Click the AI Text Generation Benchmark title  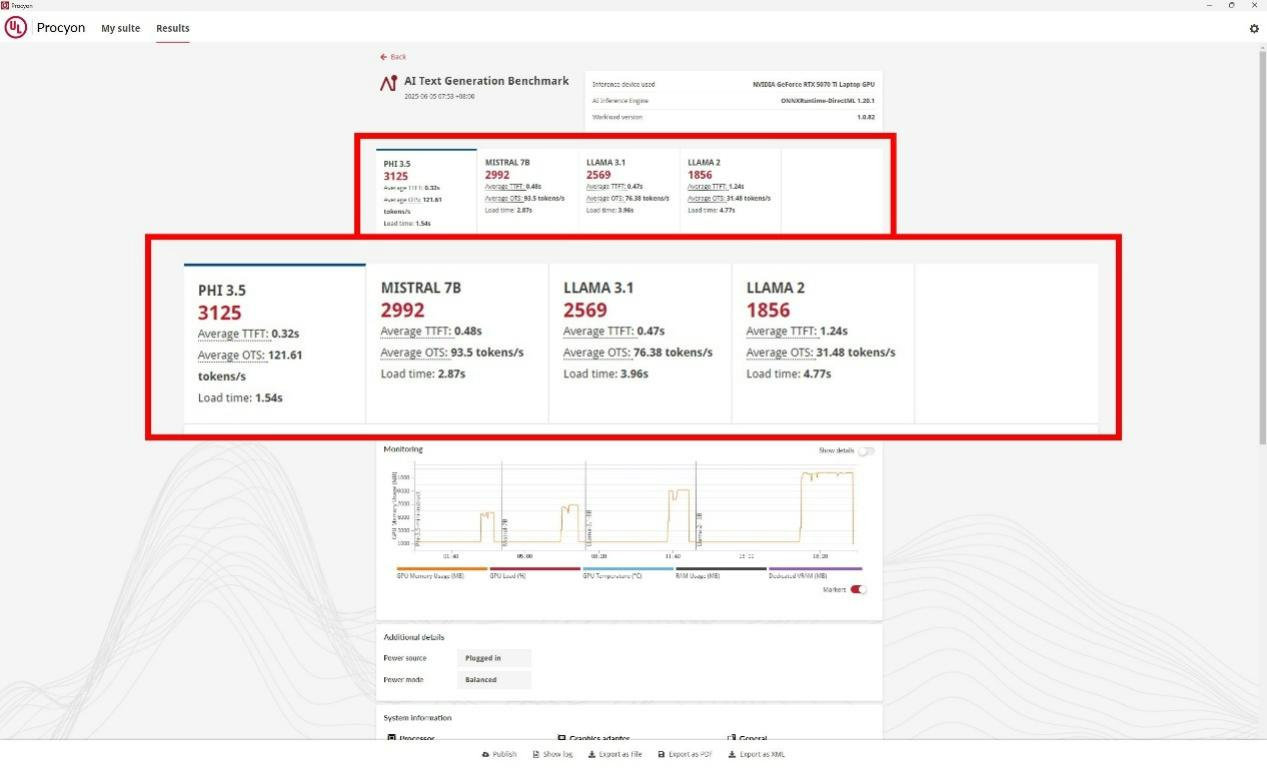coord(486,81)
